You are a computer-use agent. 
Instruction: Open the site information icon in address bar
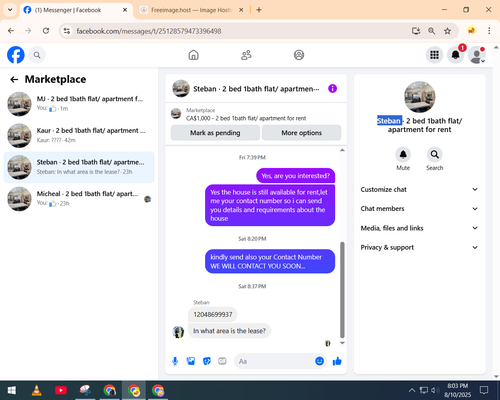tap(67, 31)
